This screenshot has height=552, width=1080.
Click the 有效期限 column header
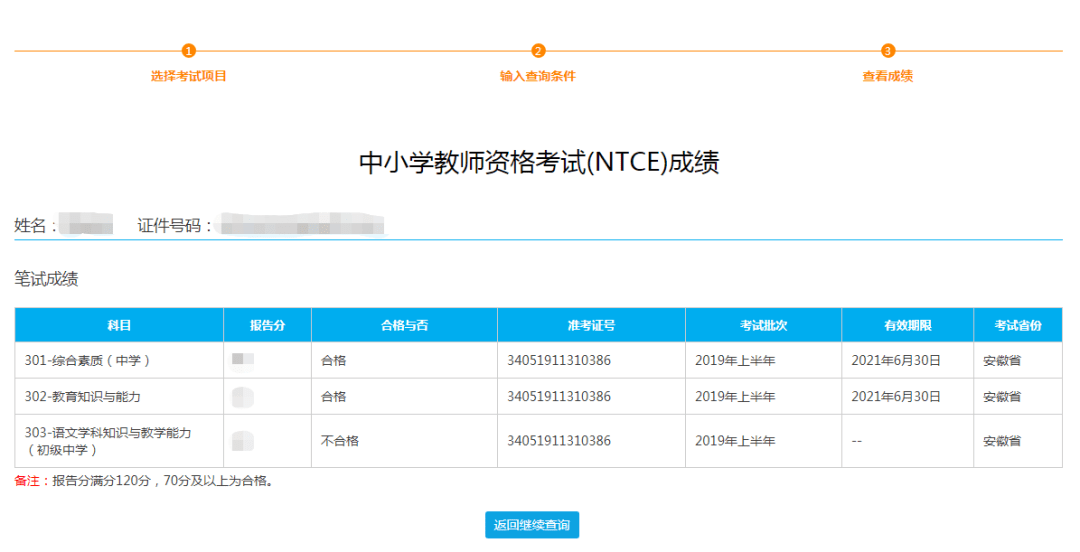(x=907, y=326)
